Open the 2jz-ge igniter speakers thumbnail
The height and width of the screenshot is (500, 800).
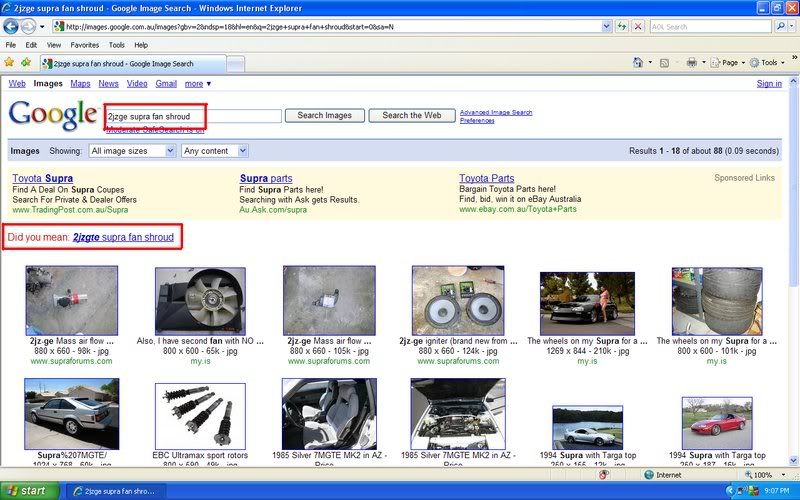458,301
